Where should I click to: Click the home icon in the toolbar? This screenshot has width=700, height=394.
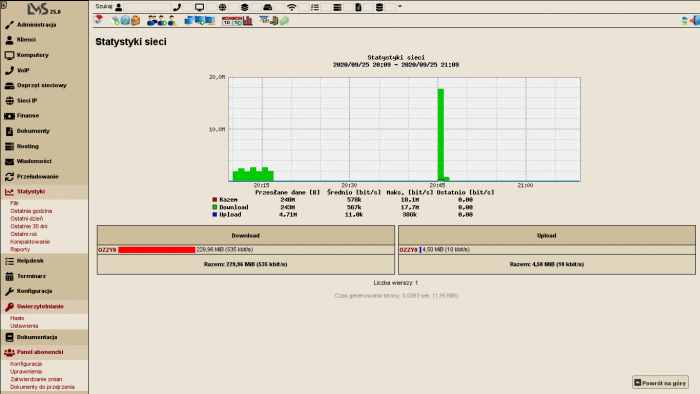pyautogui.click(x=98, y=20)
